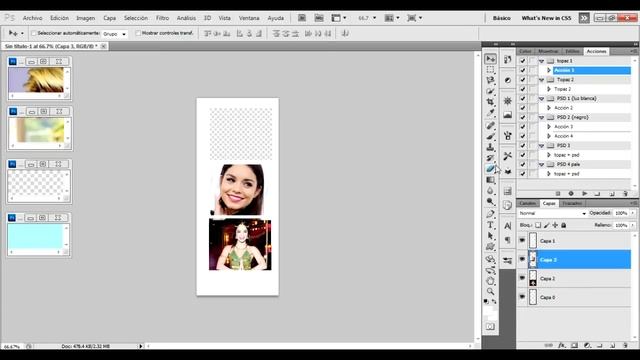Select the Healing Brush tool
Screen dimensions: 640x360
pyautogui.click(x=490, y=126)
